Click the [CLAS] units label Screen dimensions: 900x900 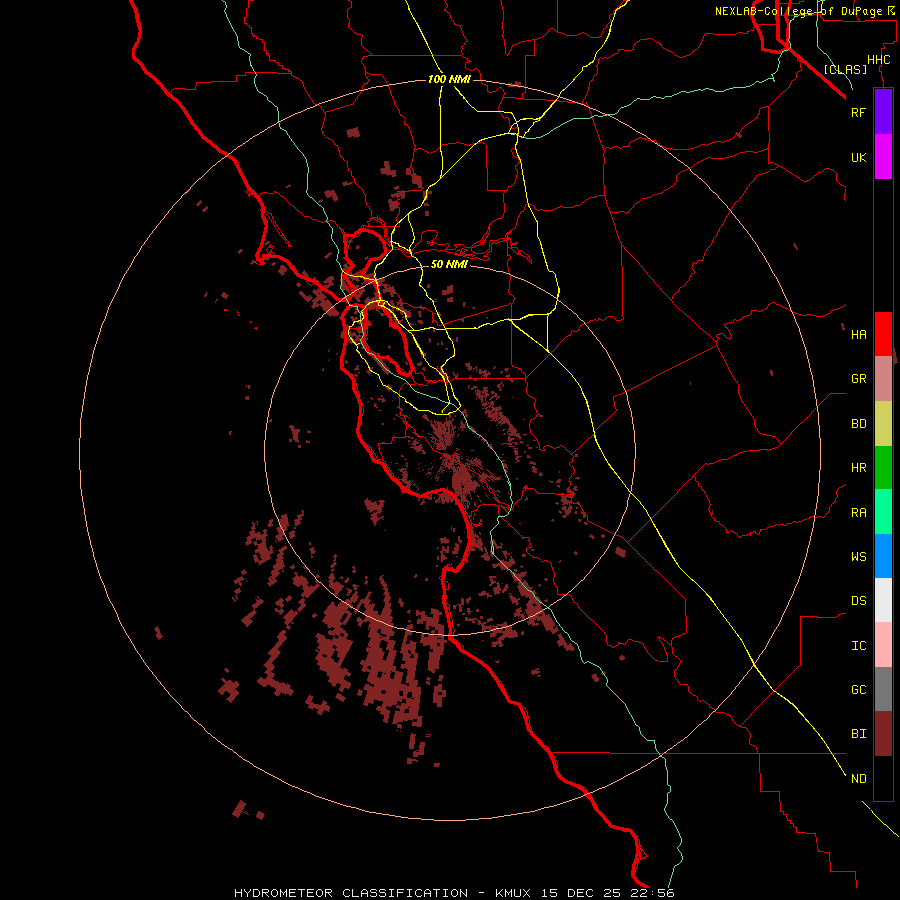point(845,69)
